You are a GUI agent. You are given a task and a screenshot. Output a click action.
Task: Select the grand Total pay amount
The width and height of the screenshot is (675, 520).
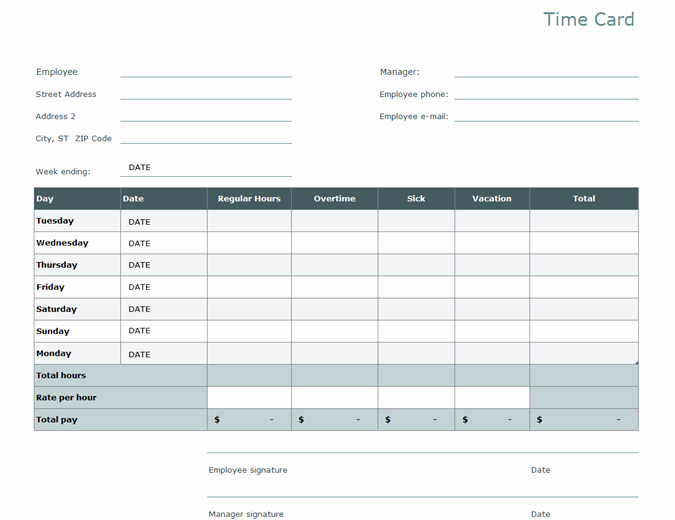point(584,420)
